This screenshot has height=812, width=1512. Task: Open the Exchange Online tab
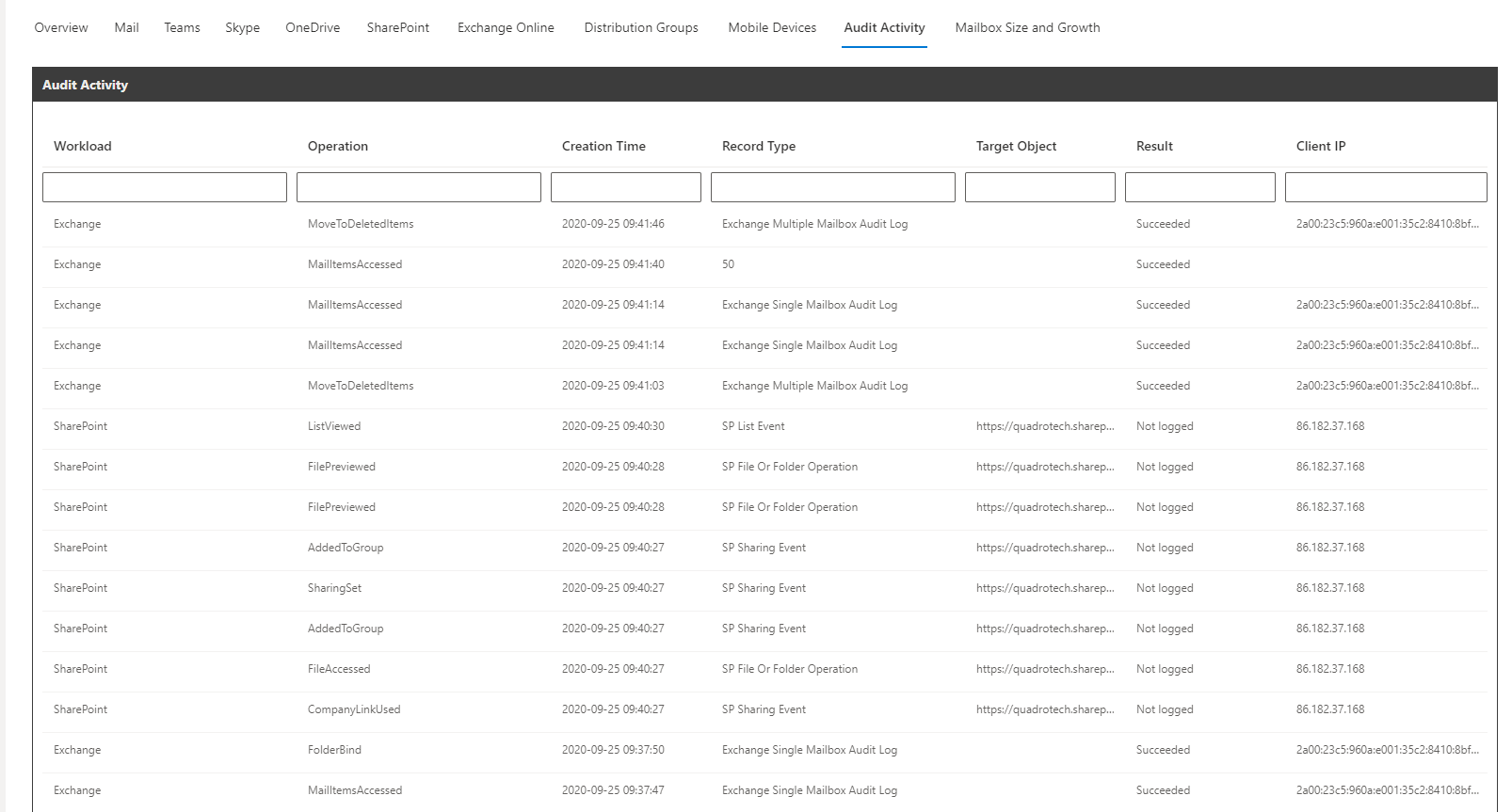tap(506, 28)
